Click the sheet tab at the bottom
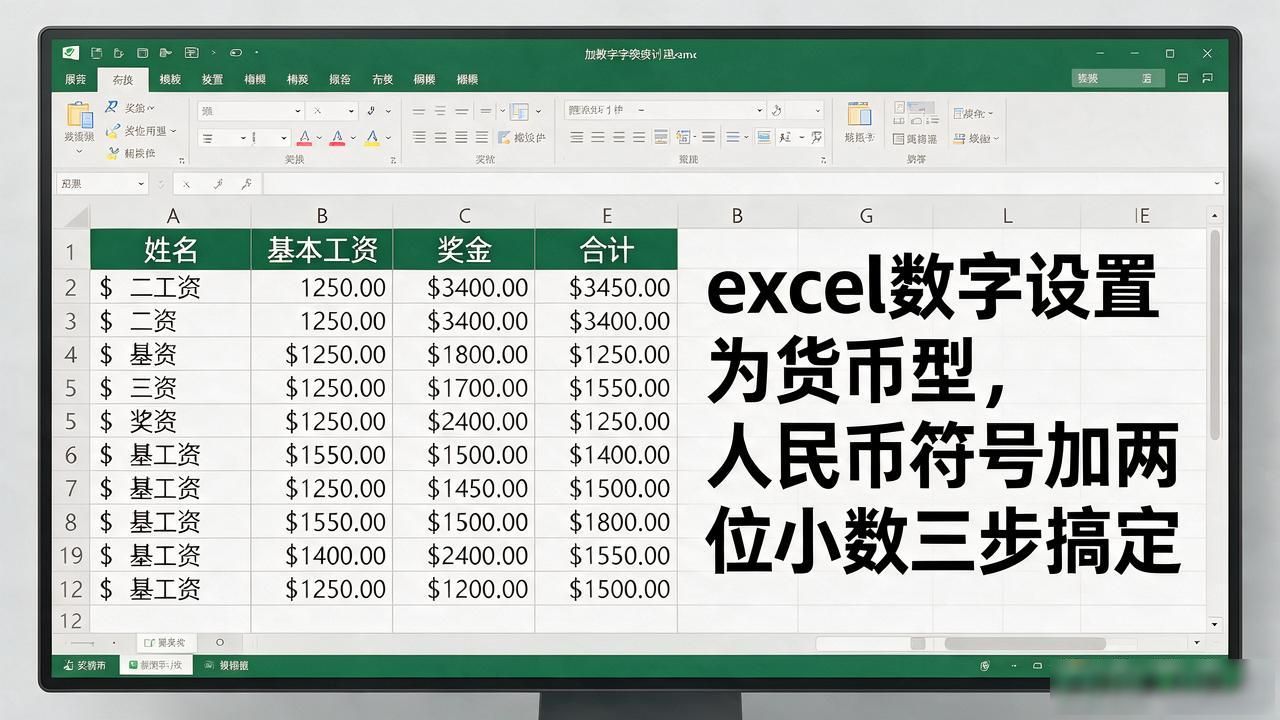This screenshot has height=720, width=1280. point(165,643)
